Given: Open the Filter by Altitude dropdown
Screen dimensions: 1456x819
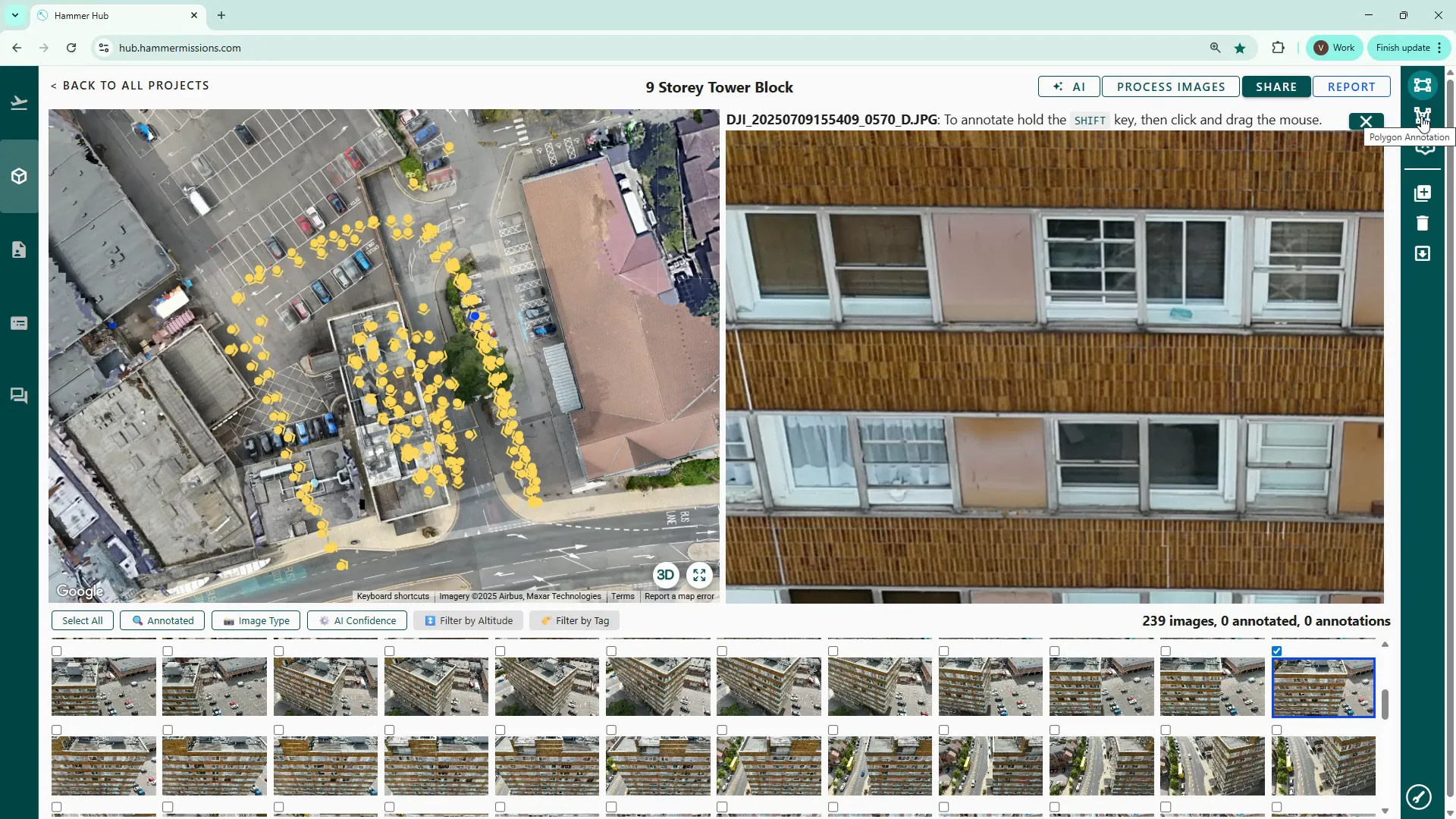Looking at the screenshot, I should [468, 620].
